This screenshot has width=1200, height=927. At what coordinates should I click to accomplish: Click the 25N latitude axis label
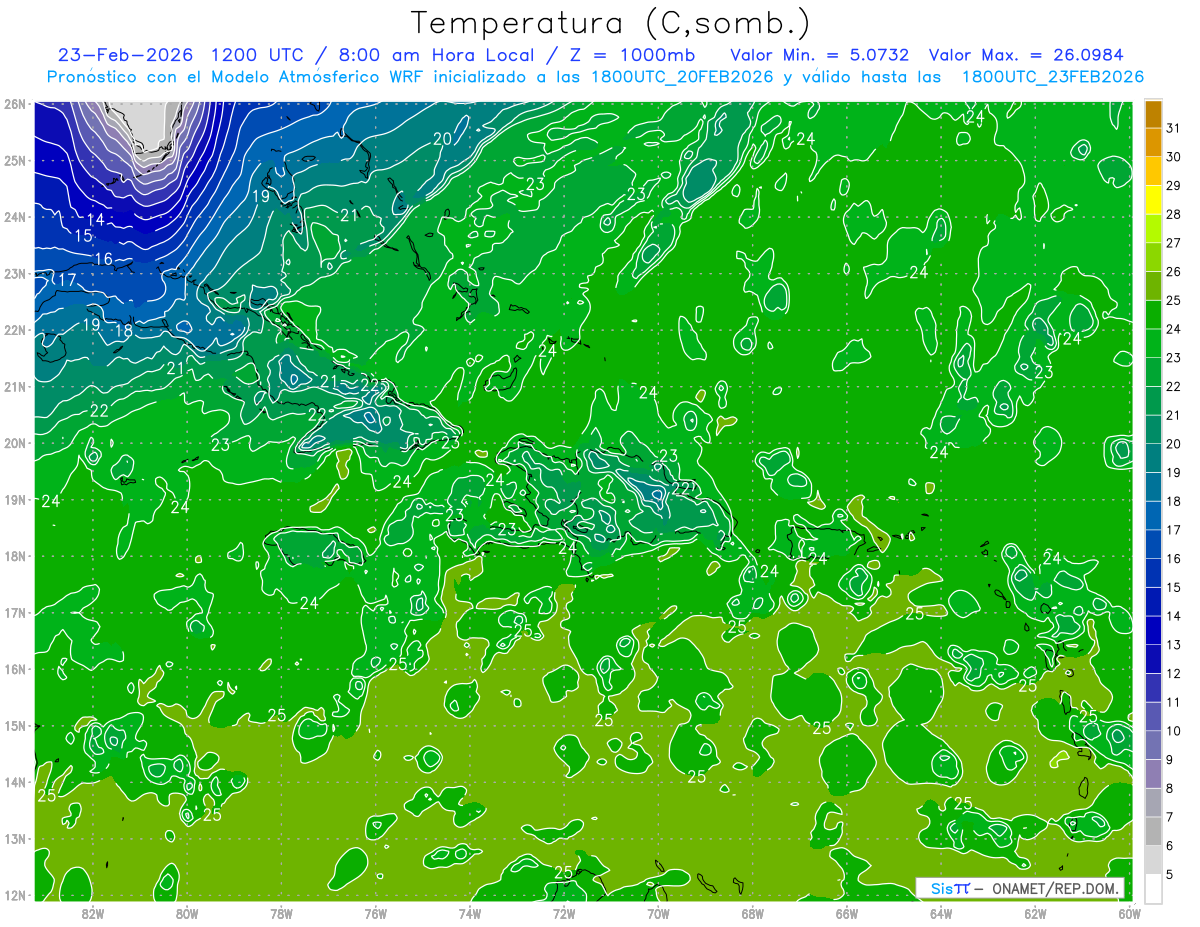14,160
